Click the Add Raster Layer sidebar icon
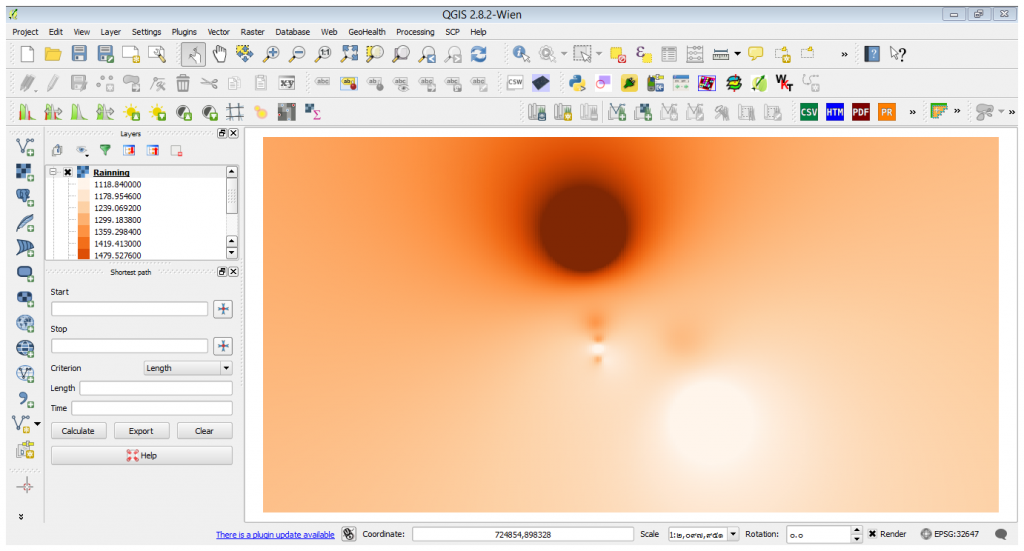This screenshot has height=551, width=1024. [25, 172]
